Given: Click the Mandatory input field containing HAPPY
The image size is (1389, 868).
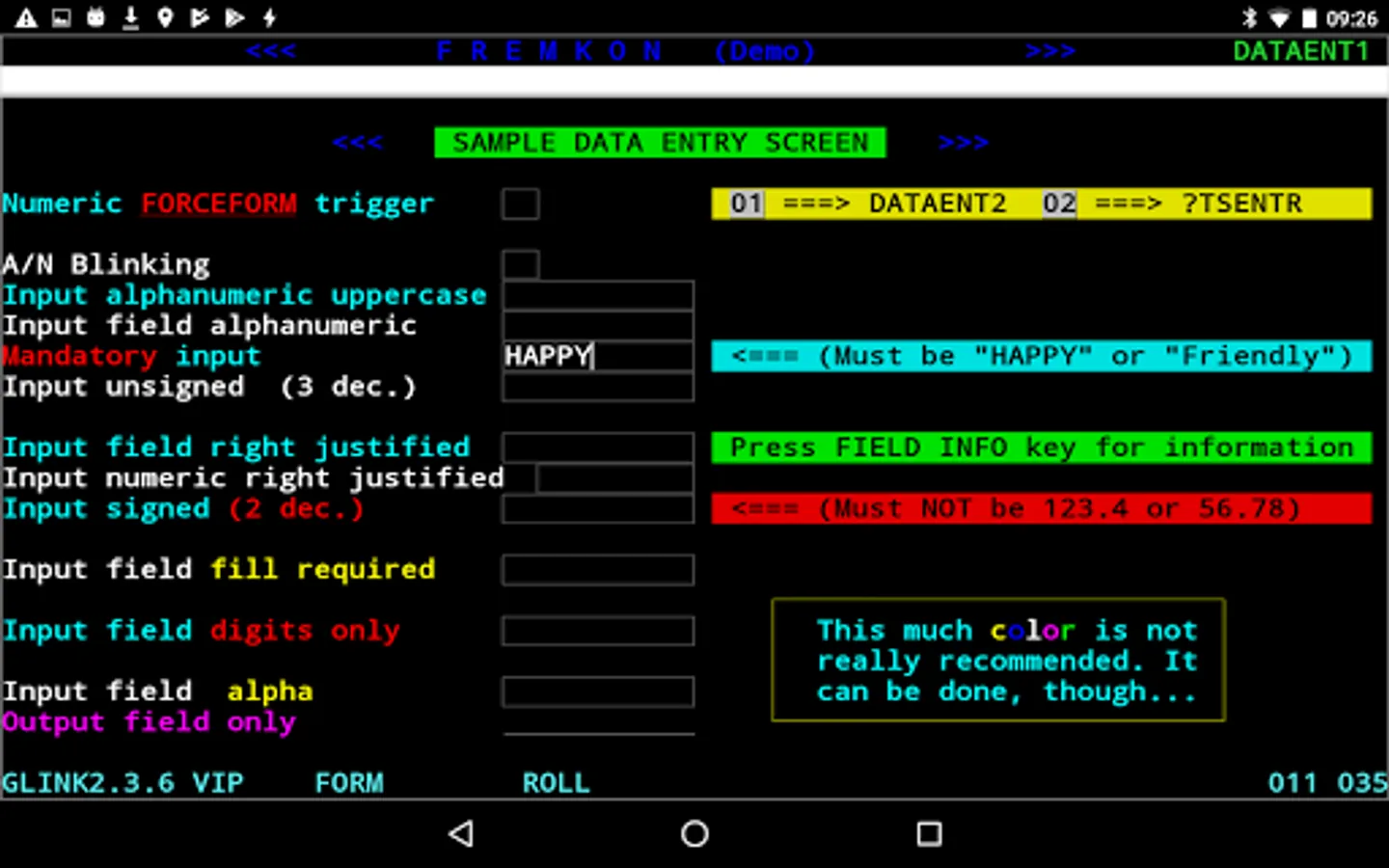Looking at the screenshot, I should pyautogui.click(x=598, y=356).
